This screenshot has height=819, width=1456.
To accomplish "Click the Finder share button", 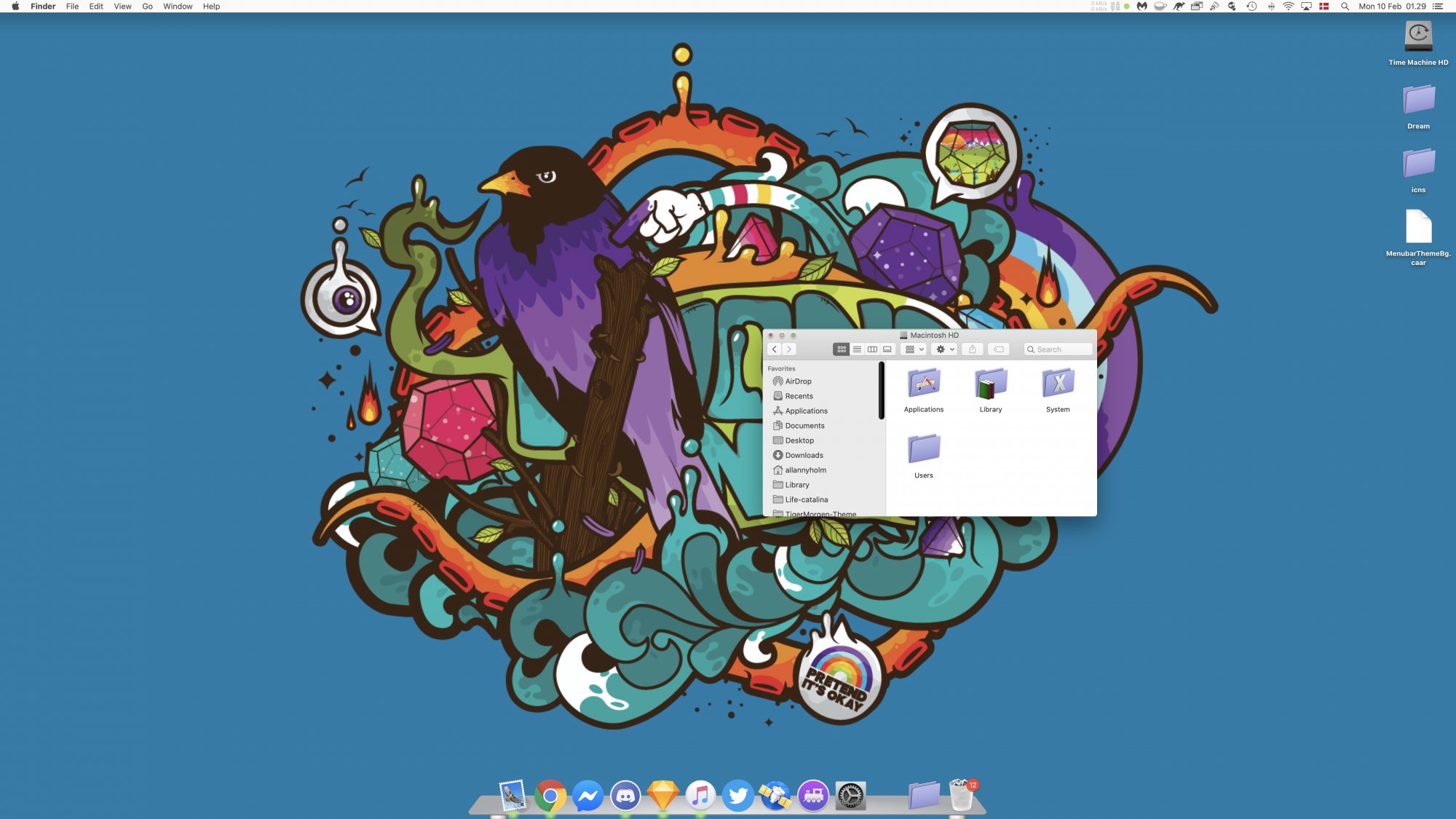I will click(x=972, y=349).
